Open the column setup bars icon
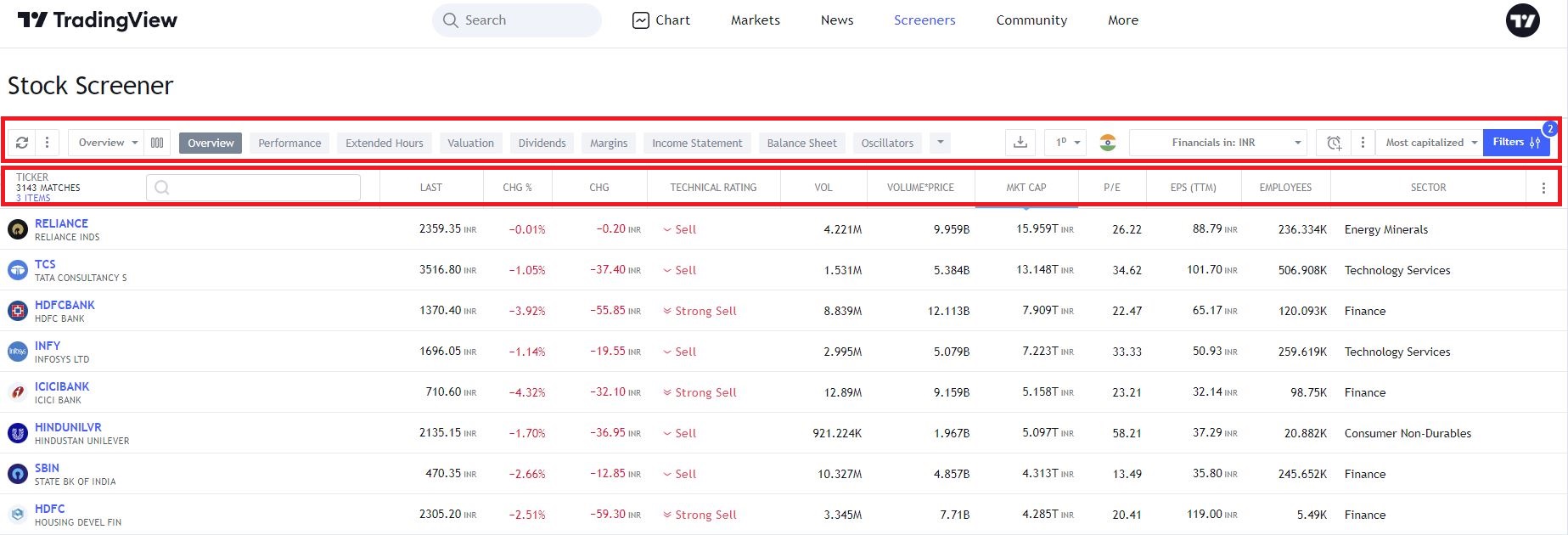Image resolution: width=1568 pixels, height=535 pixels. click(157, 143)
